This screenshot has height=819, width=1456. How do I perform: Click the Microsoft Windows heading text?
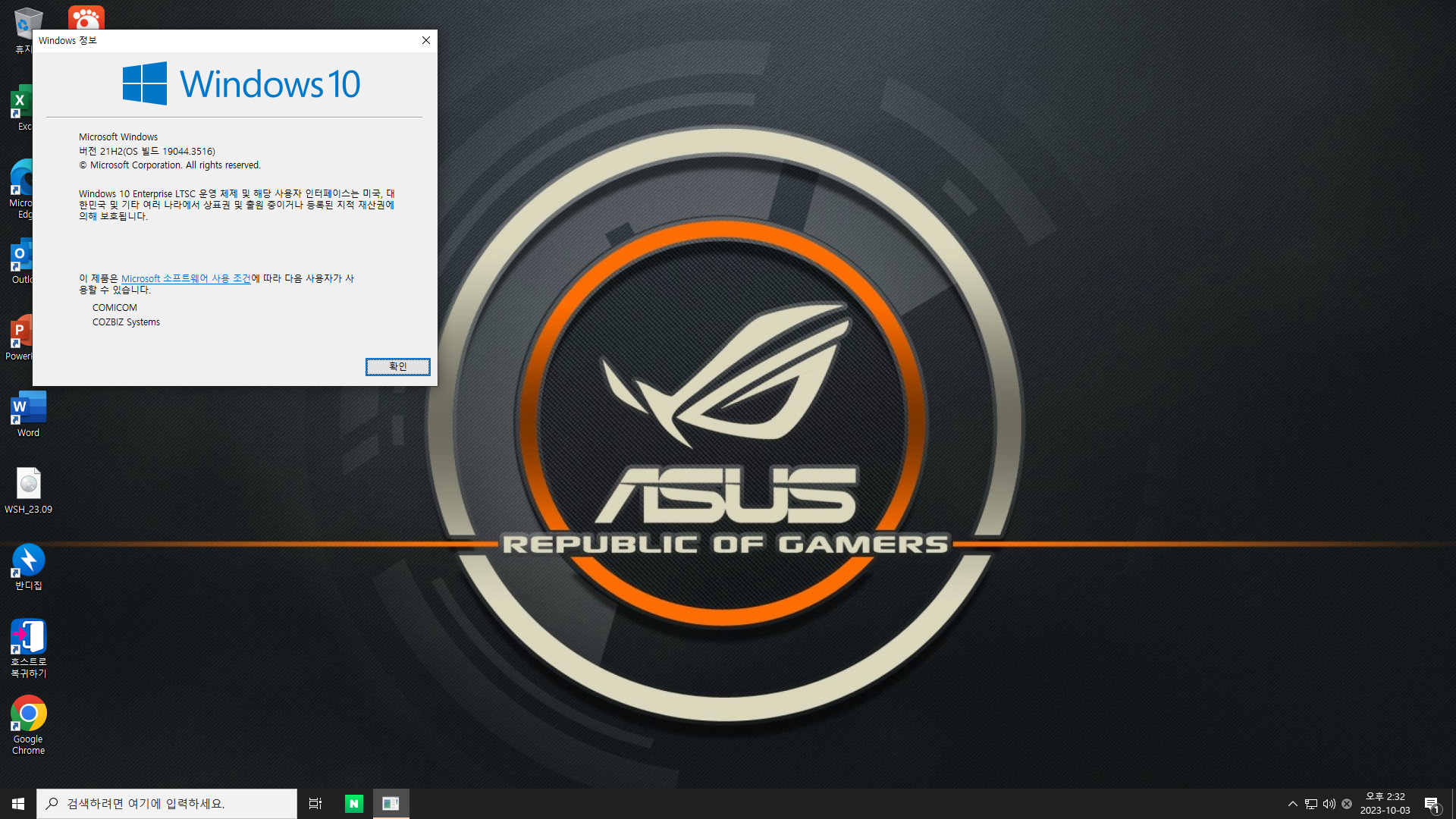pyautogui.click(x=118, y=136)
